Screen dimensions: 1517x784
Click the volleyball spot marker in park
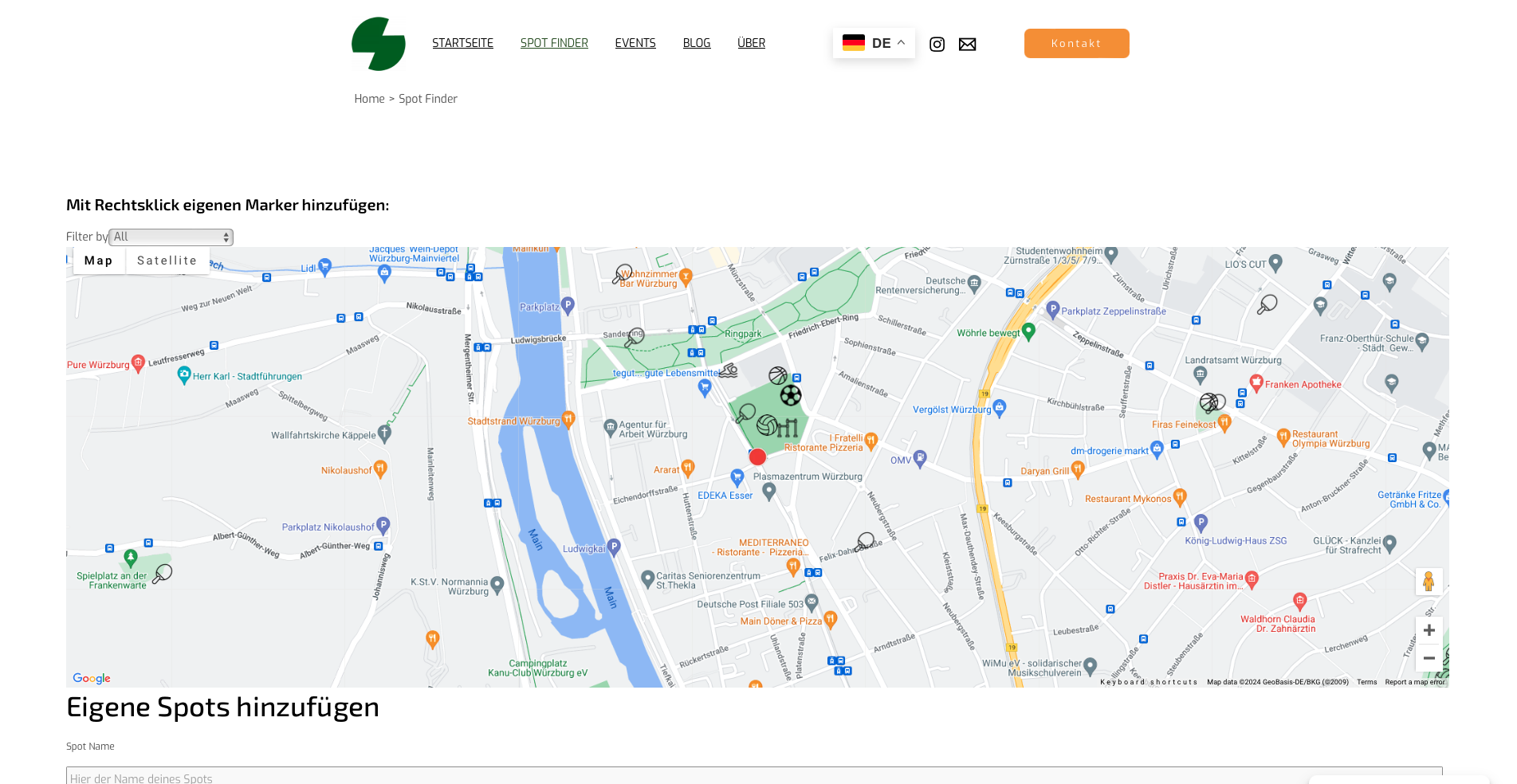[767, 425]
